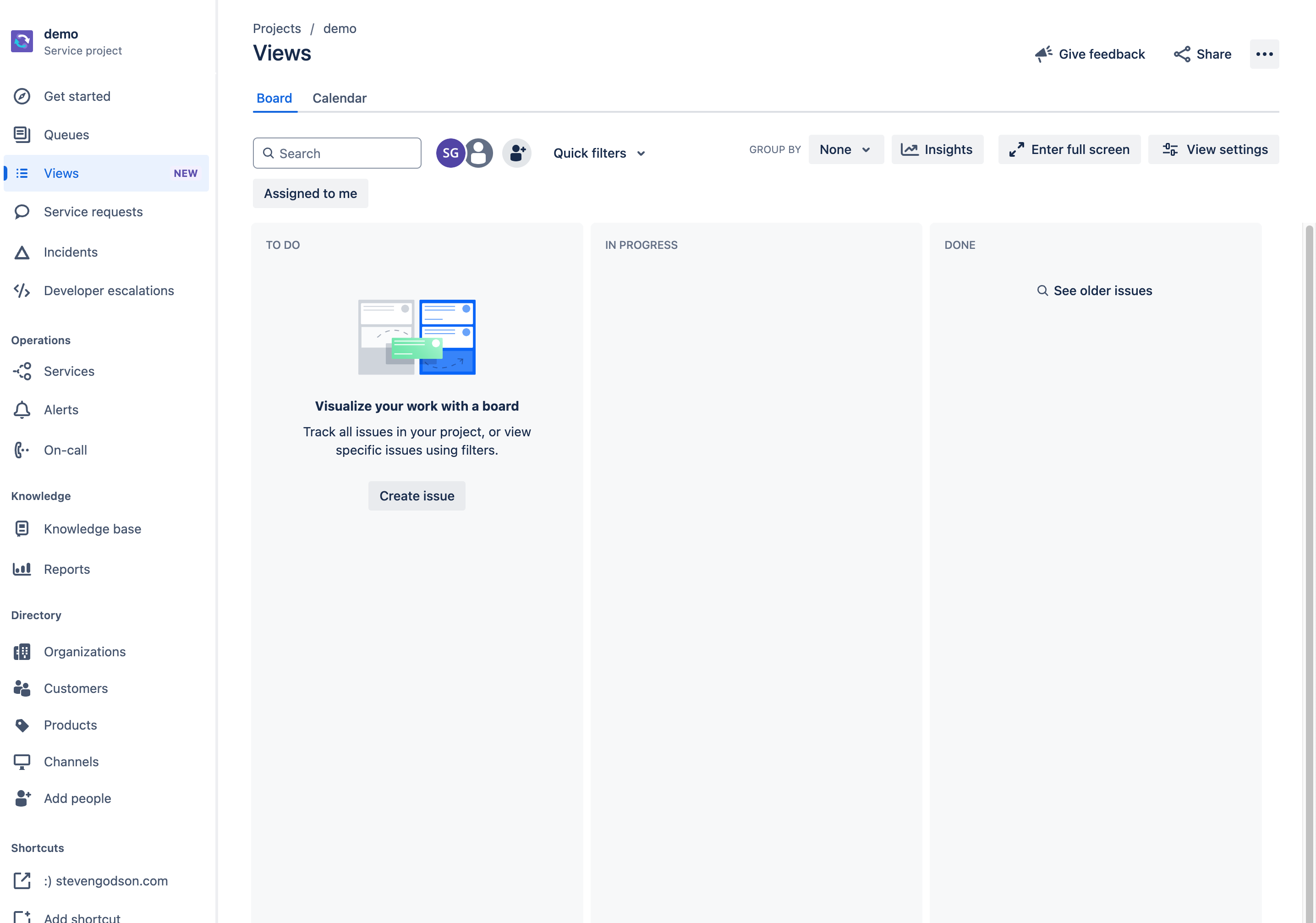
Task: Click the board illustration thumbnail
Action: pyautogui.click(x=417, y=337)
